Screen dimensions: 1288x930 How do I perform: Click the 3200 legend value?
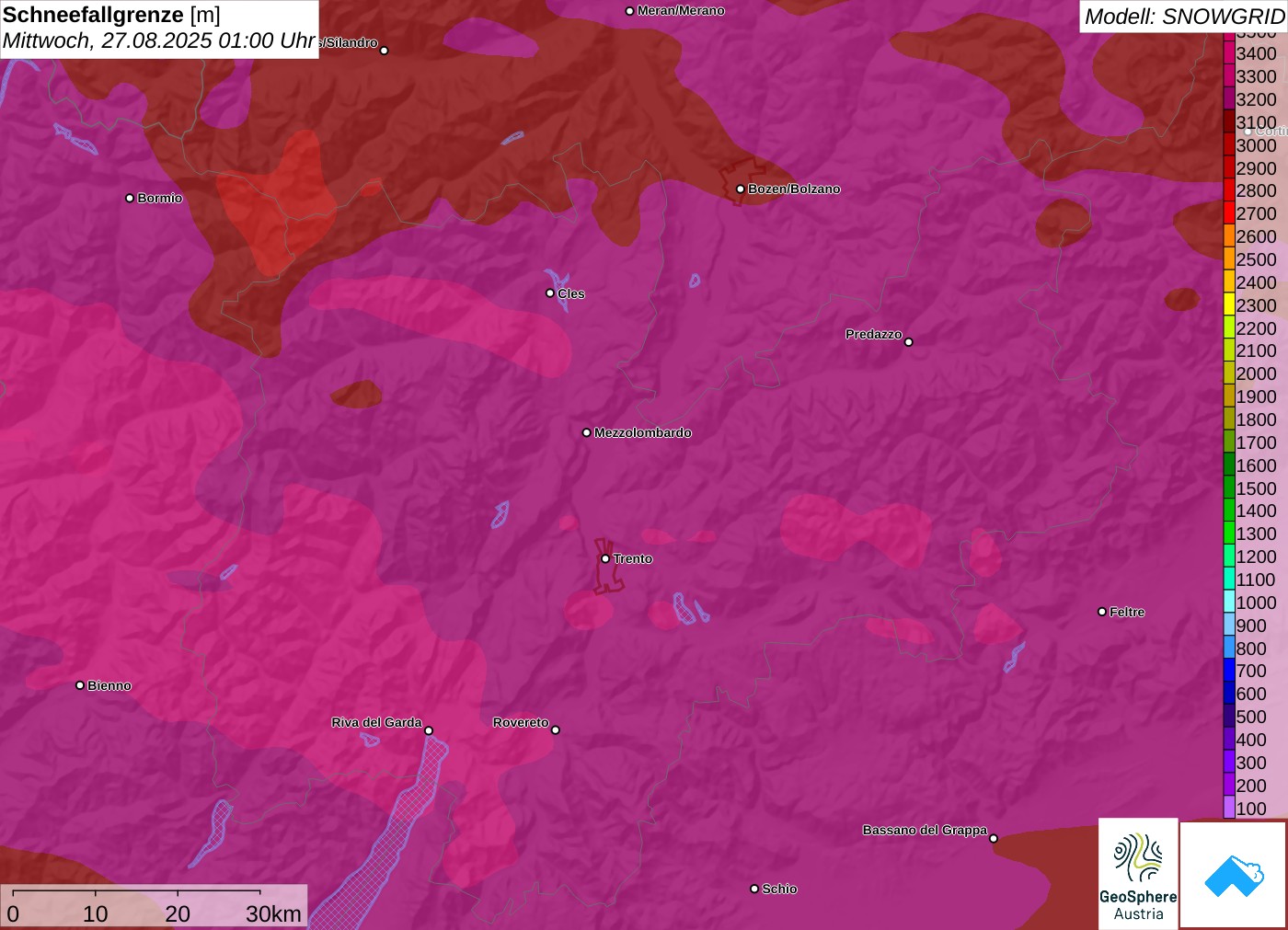pos(1256,99)
